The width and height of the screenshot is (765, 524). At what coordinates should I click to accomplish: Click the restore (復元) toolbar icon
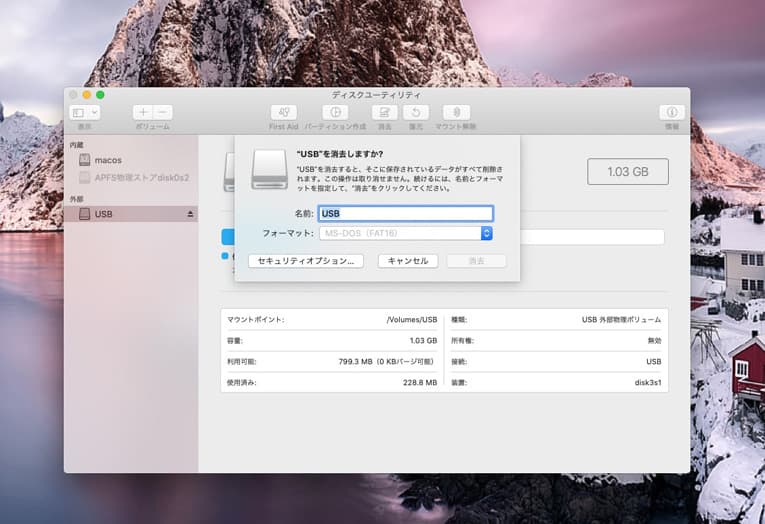[x=416, y=113]
